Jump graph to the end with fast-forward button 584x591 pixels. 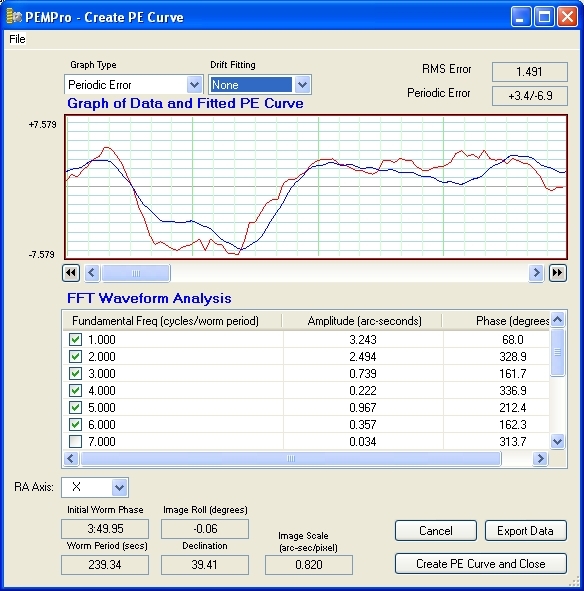click(558, 273)
